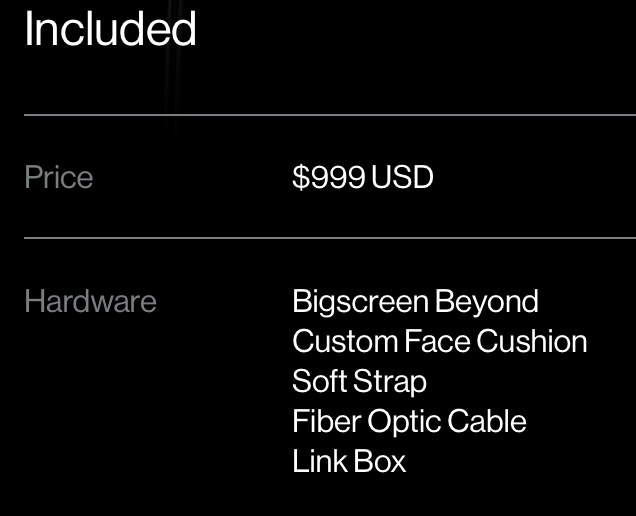The image size is (636, 516).
Task: Click the divider line above Hardware row
Action: click(330, 238)
